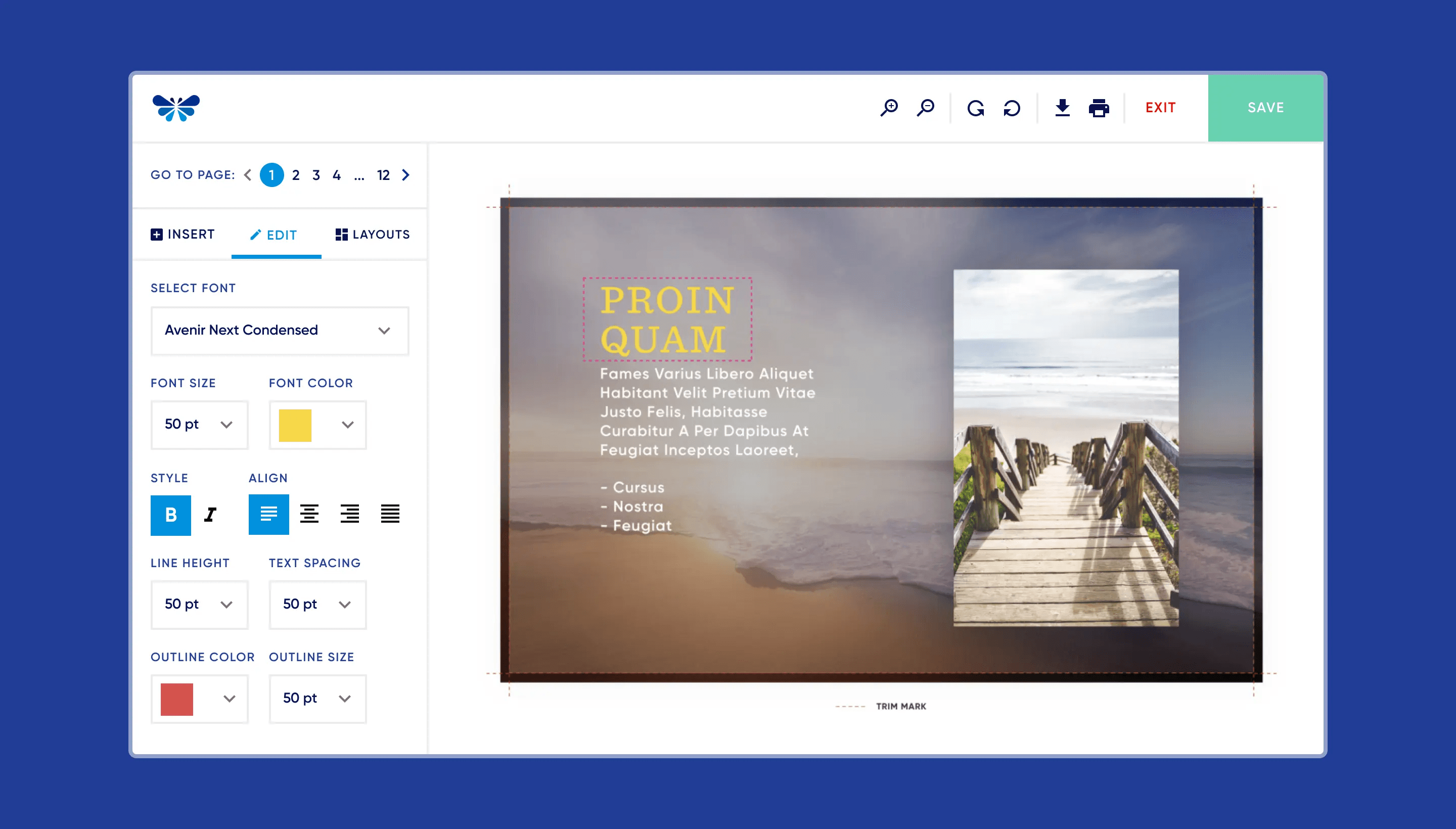Click the undo arrow icon
This screenshot has width=1456, height=829.
pos(1012,108)
